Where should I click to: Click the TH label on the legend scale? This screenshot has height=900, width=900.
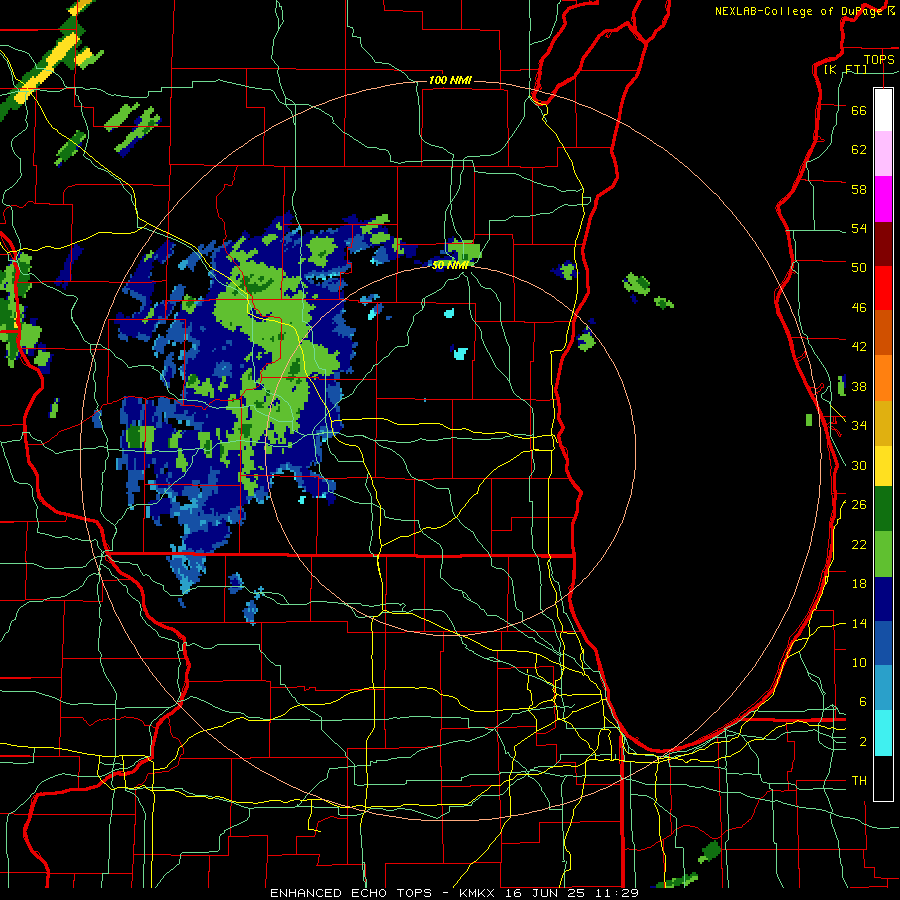tap(859, 781)
